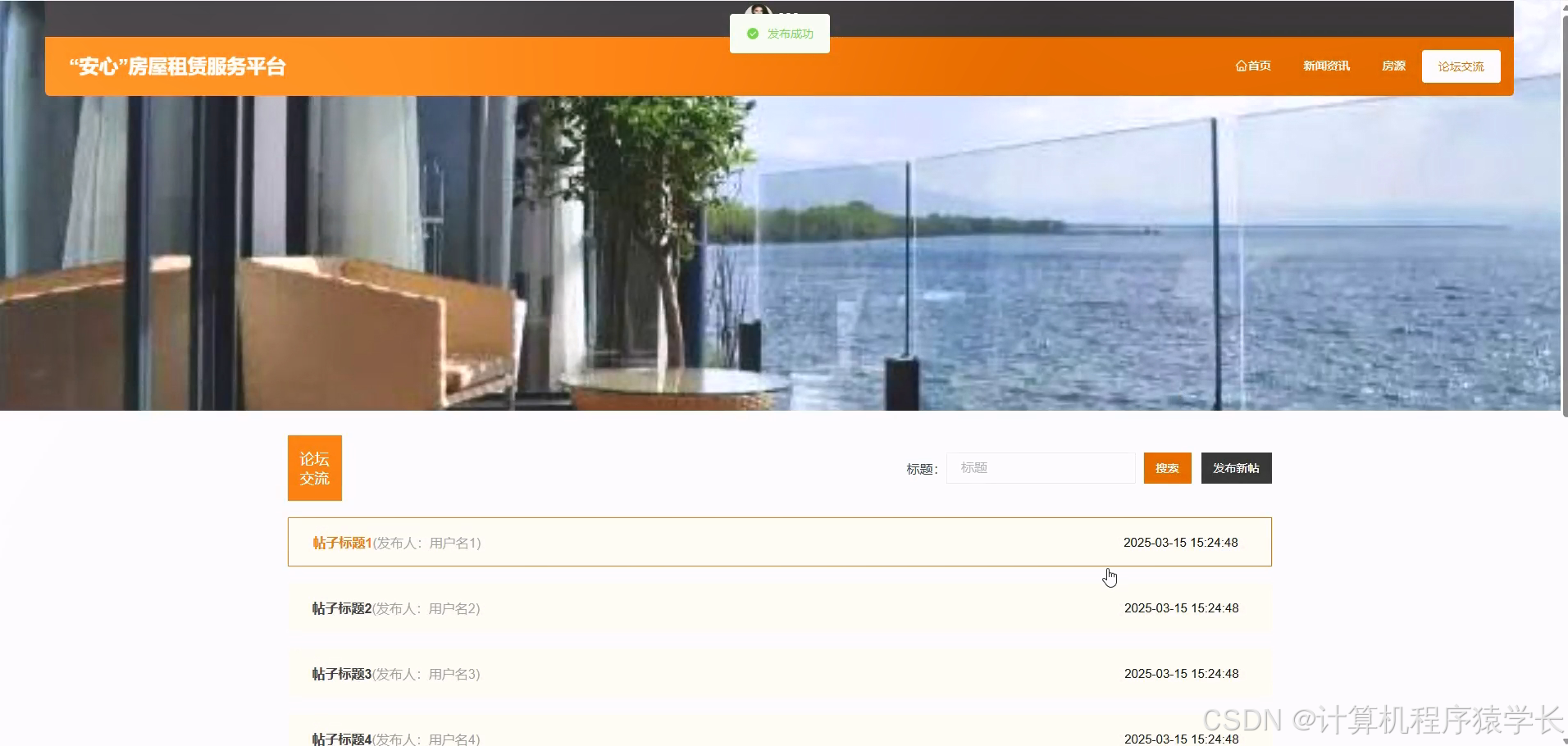The image size is (1568, 746).
Task: Click timestamp of 帖子标题1 row
Action: [1180, 543]
